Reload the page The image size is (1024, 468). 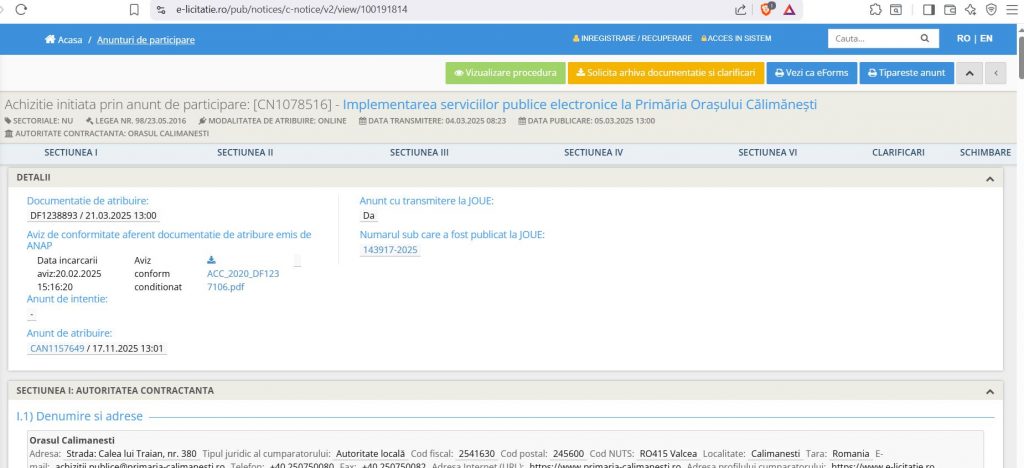click(22, 9)
